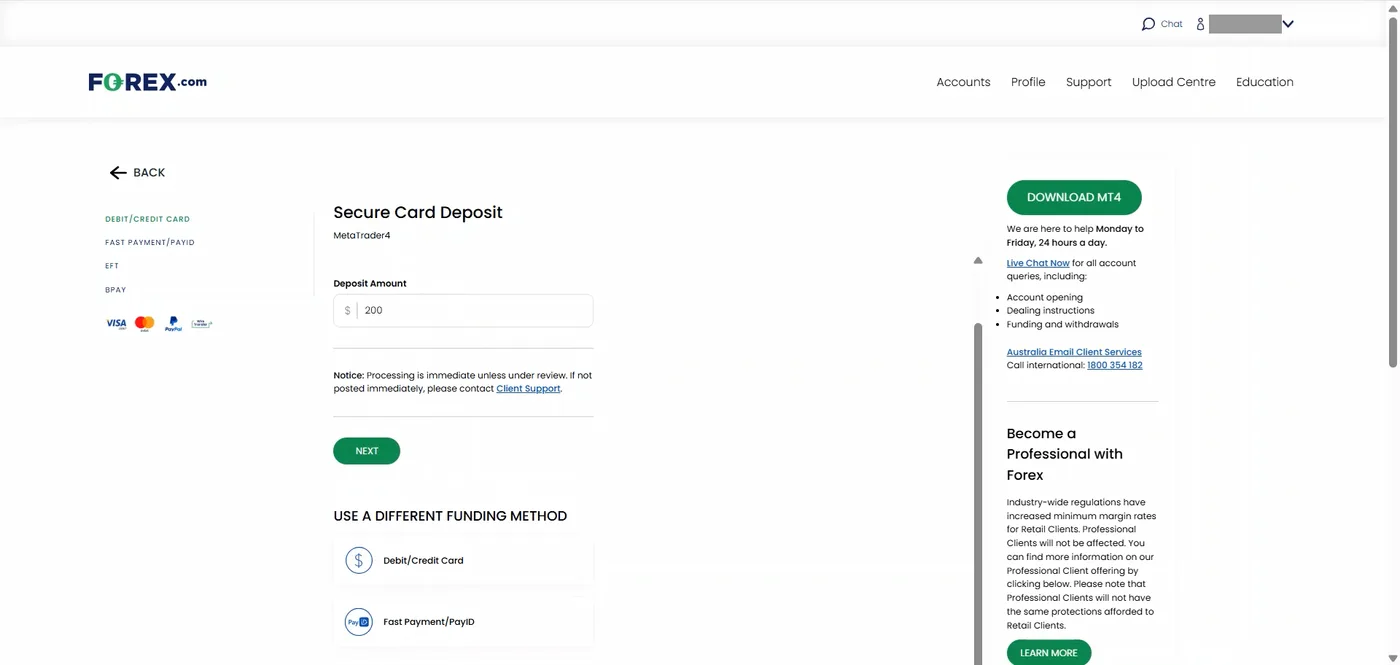Screen dimensions: 1400x665
Task: Select BPAY funding method in the sidebar
Action: pos(116,290)
